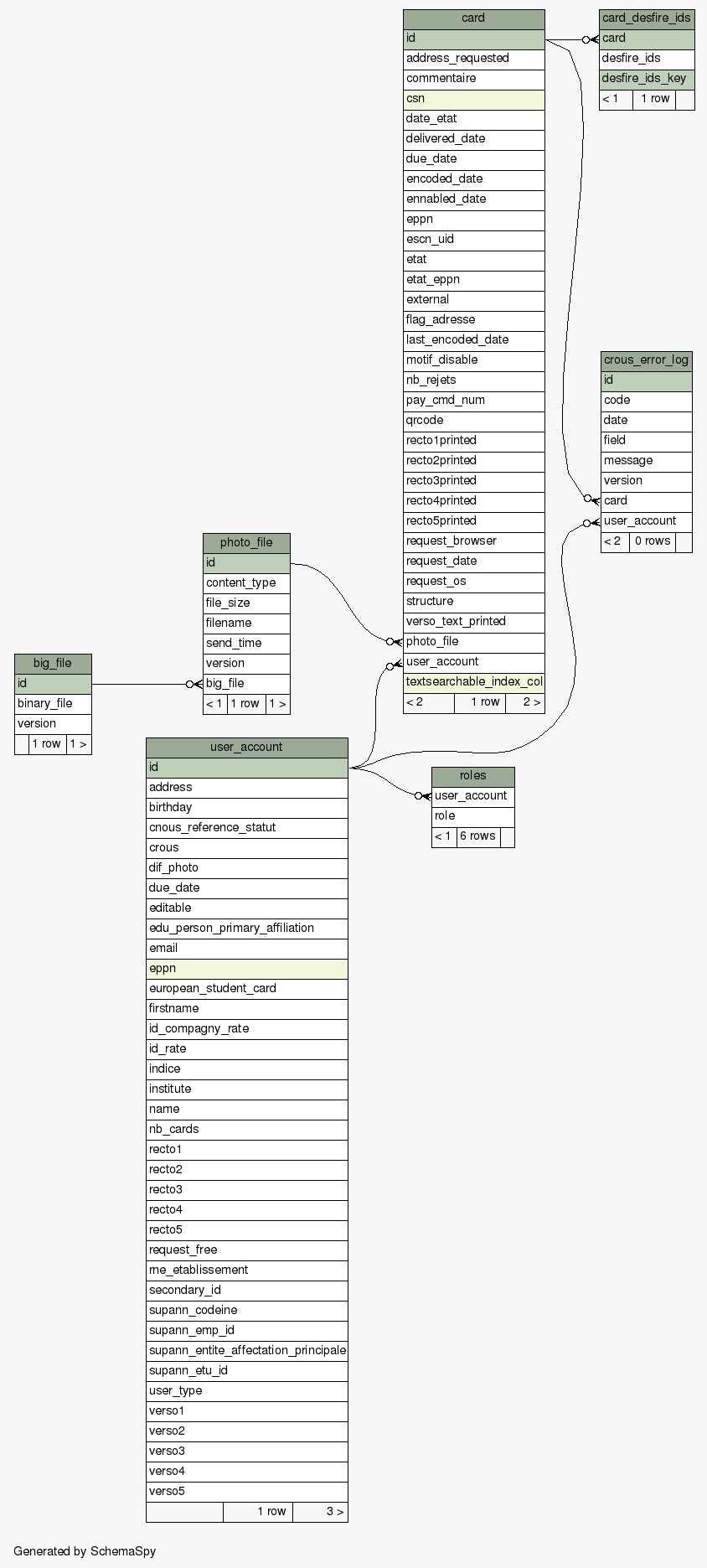Select the csn column in card table

(473, 99)
